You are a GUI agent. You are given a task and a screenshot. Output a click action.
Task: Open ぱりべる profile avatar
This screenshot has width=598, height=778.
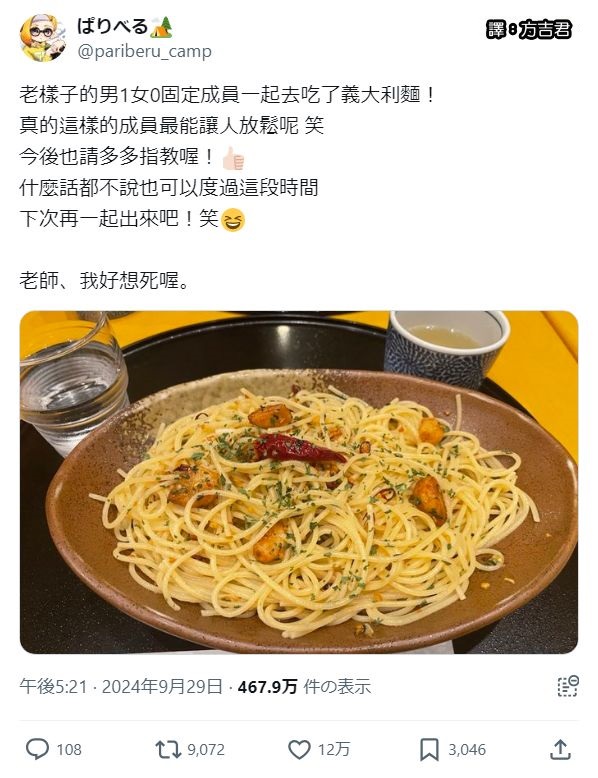(43, 38)
